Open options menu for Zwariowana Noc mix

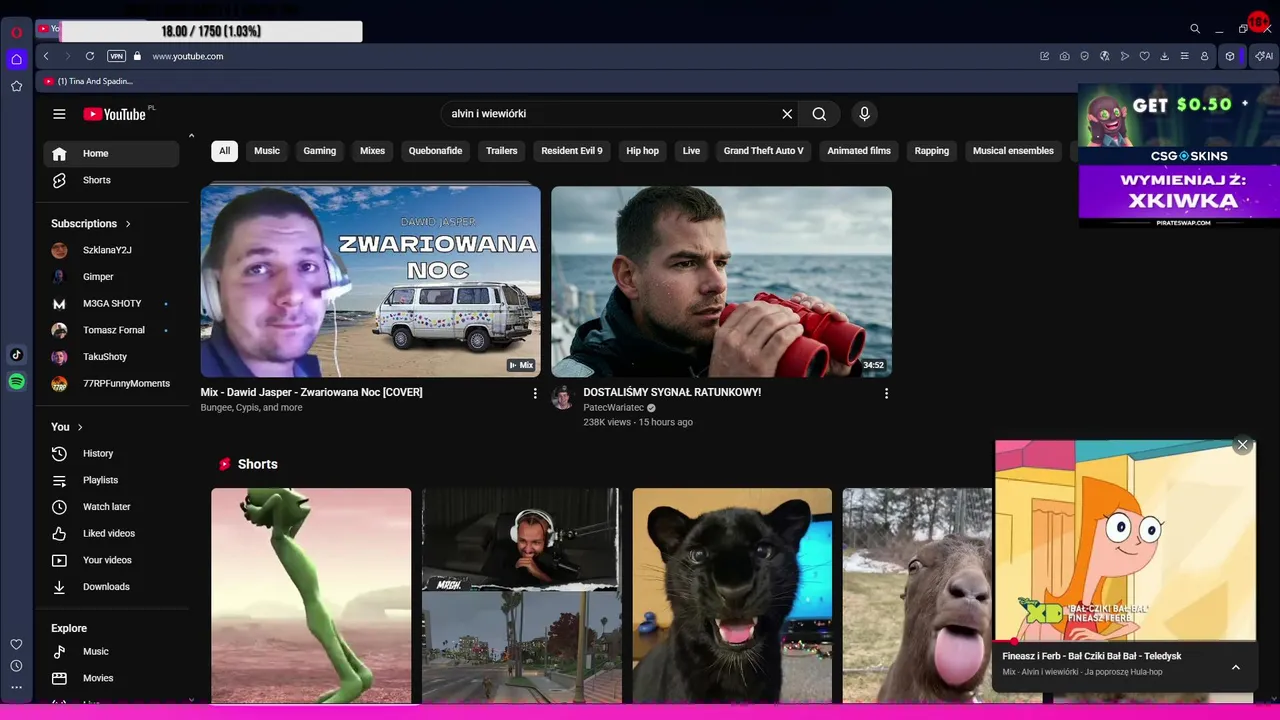[535, 394]
